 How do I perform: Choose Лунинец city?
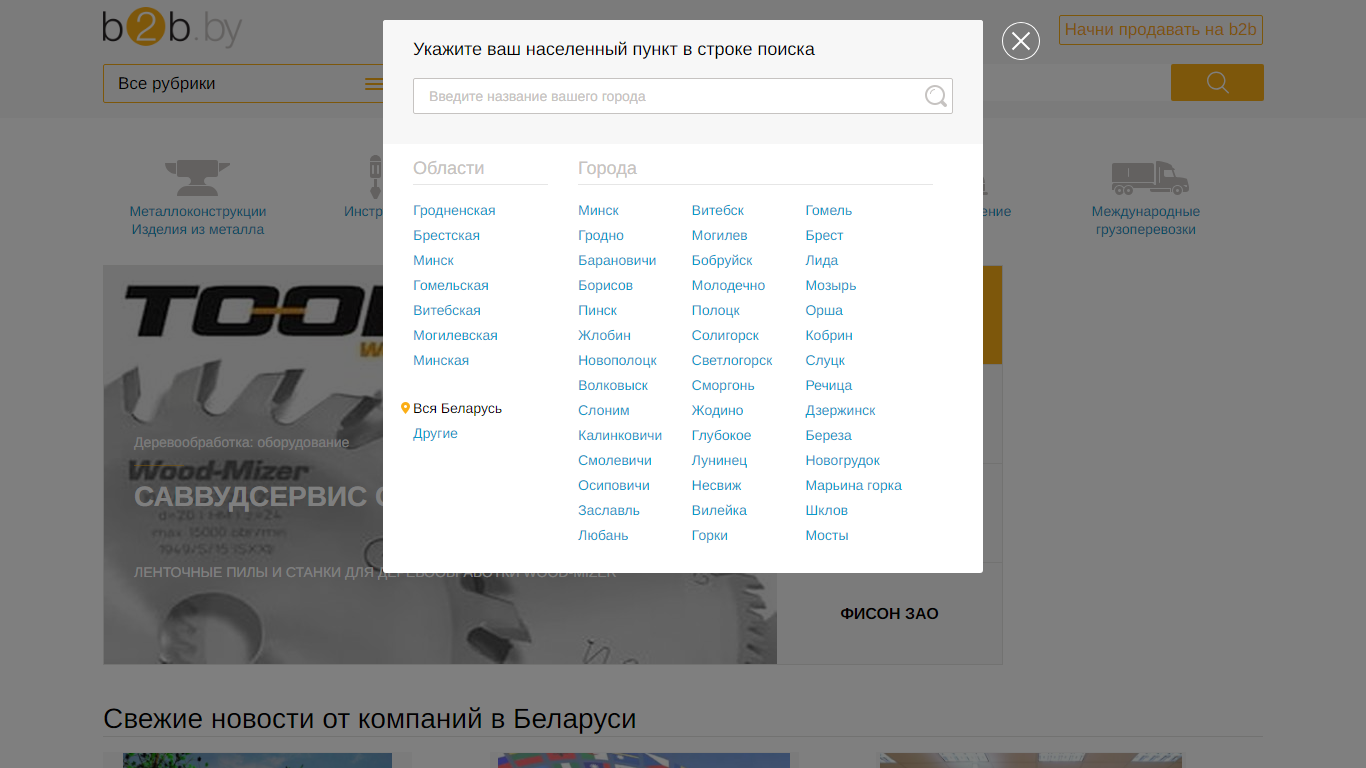[719, 460]
